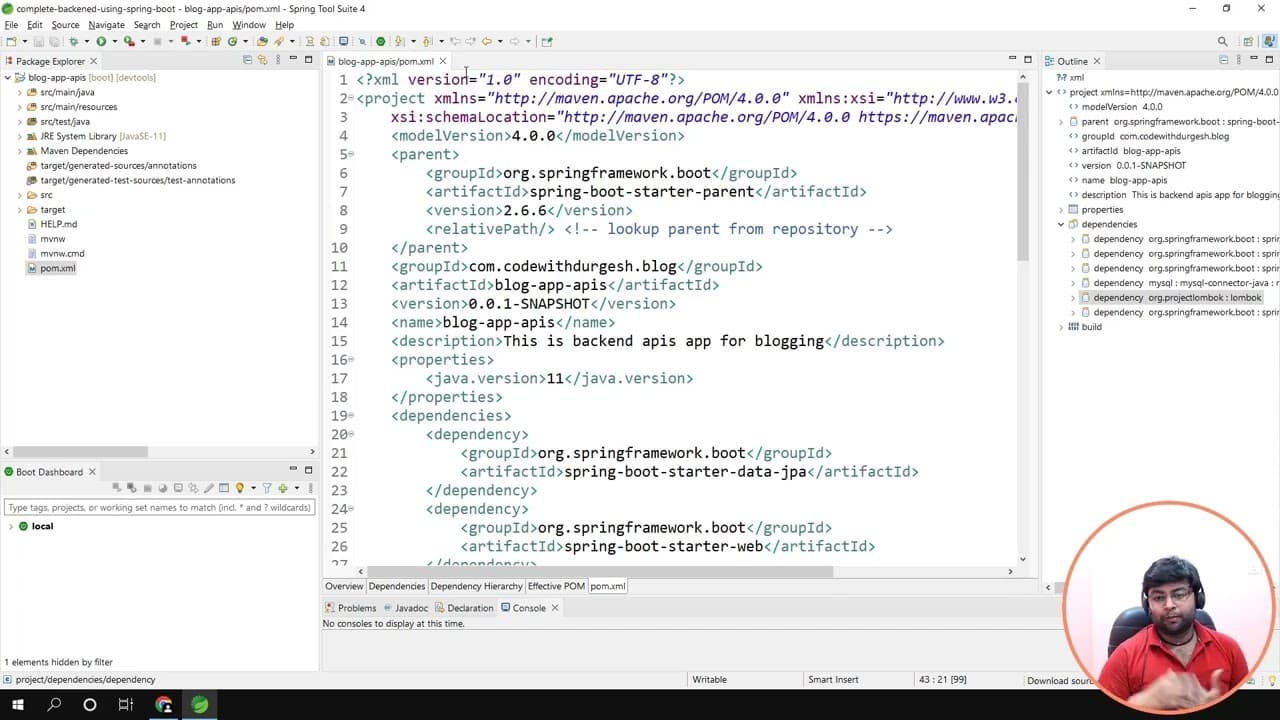The image size is (1280, 720).
Task: Open the Window menu
Action: [249, 24]
